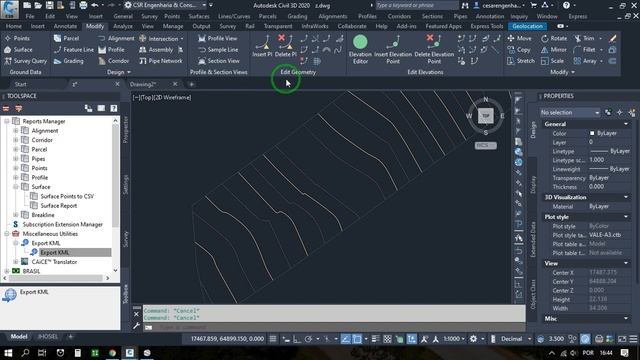Click the Scale tool
The height and width of the screenshot is (360, 640).
tap(552, 61)
